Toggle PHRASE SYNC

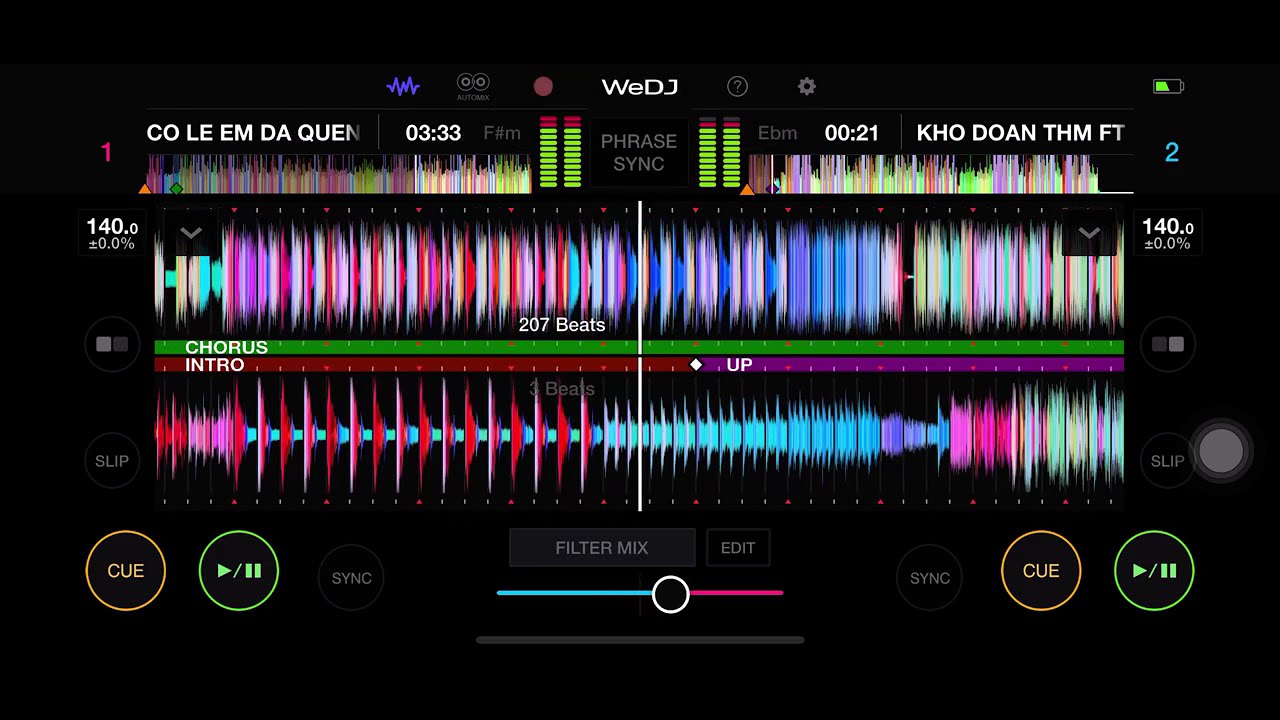[639, 153]
